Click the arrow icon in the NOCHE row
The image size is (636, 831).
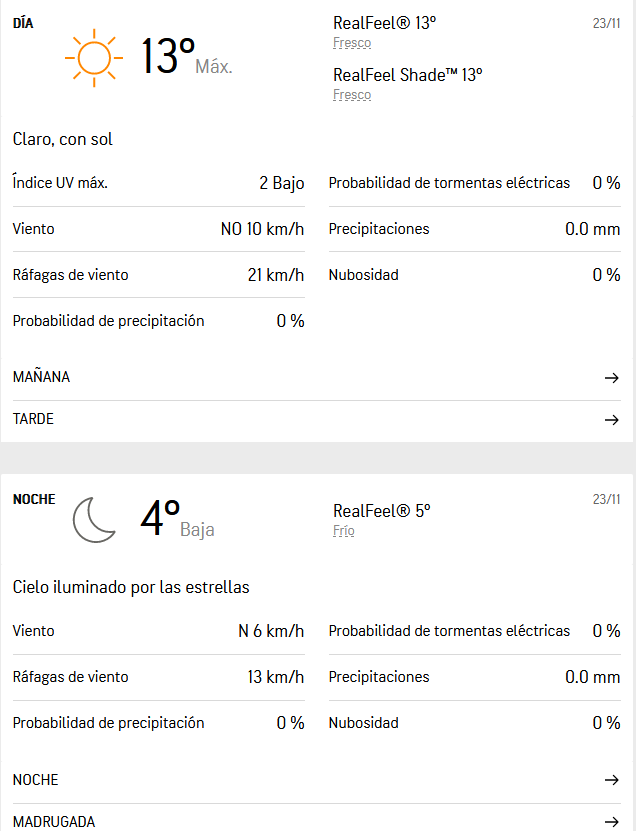[x=611, y=780]
